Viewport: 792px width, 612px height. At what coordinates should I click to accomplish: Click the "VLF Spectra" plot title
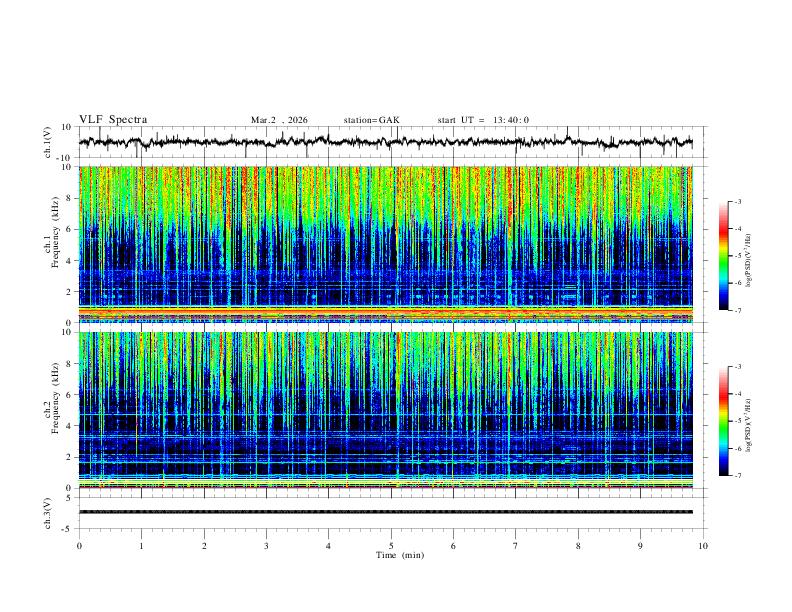113,120
